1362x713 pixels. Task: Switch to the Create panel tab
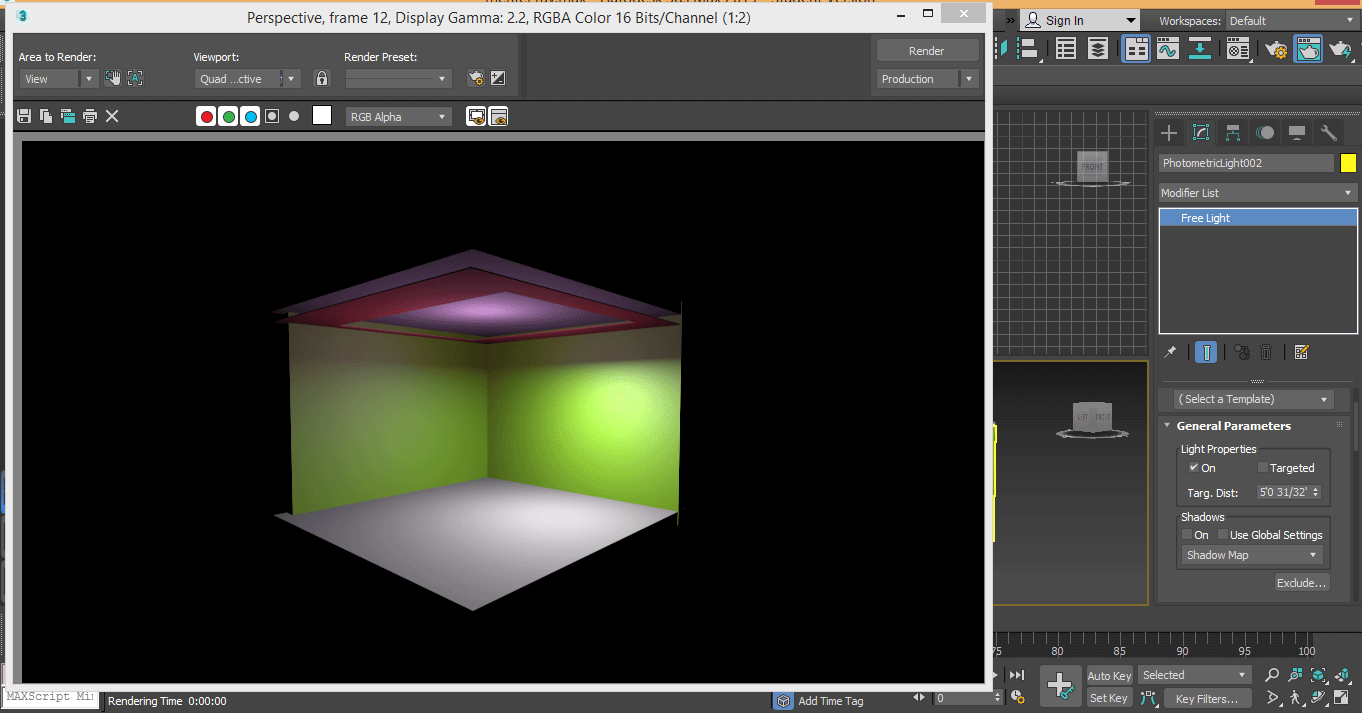(1169, 133)
